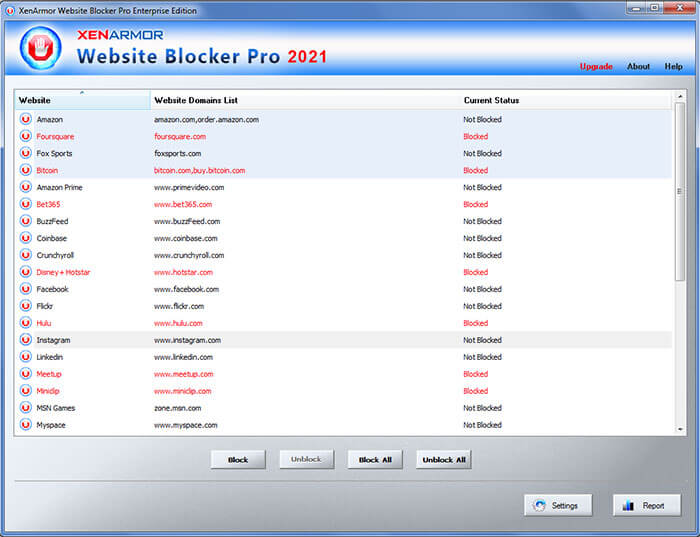Click the Disney + Hotstar row icon

(x=25, y=272)
